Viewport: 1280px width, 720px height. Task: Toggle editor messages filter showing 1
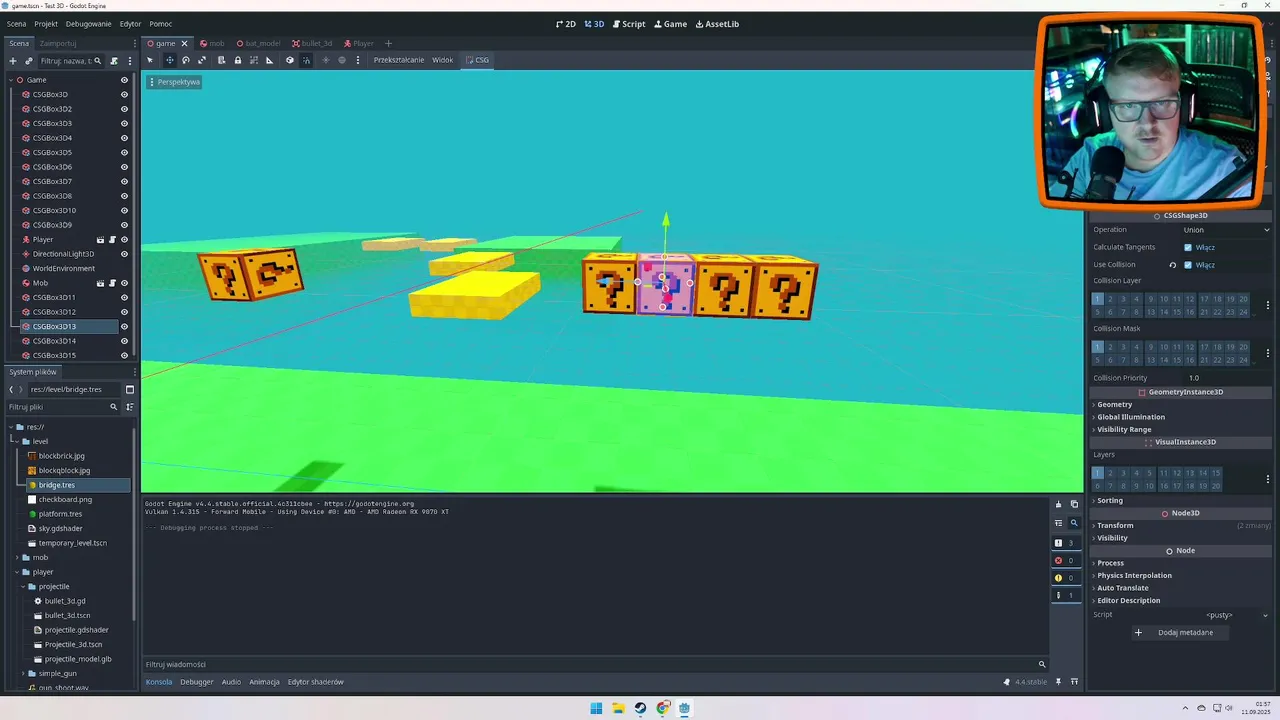(x=1065, y=595)
